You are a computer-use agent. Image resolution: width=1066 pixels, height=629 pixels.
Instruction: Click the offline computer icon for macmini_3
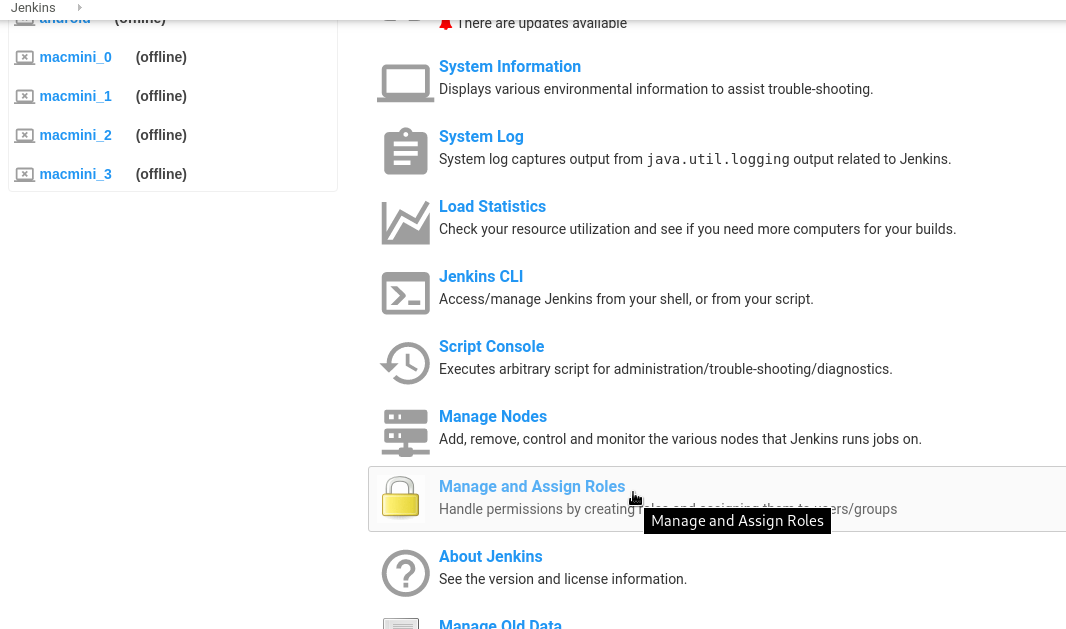point(24,174)
